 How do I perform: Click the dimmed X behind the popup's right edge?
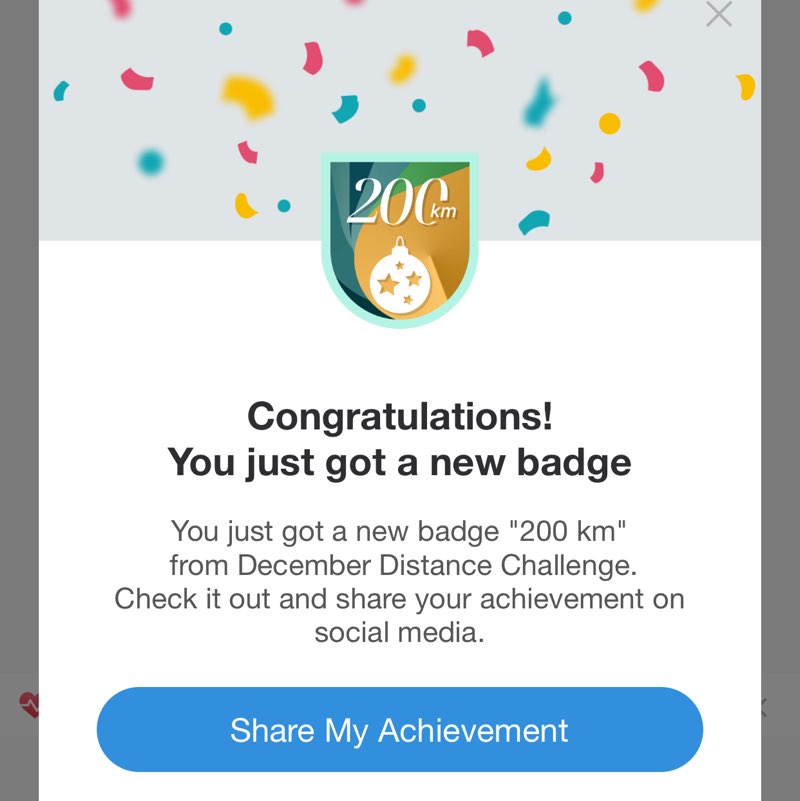coord(763,708)
